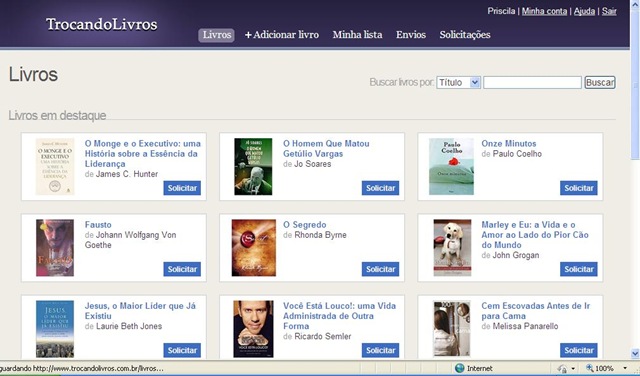
Task: Click the Marley e Eu dog cover thumbnail
Action: [452, 248]
